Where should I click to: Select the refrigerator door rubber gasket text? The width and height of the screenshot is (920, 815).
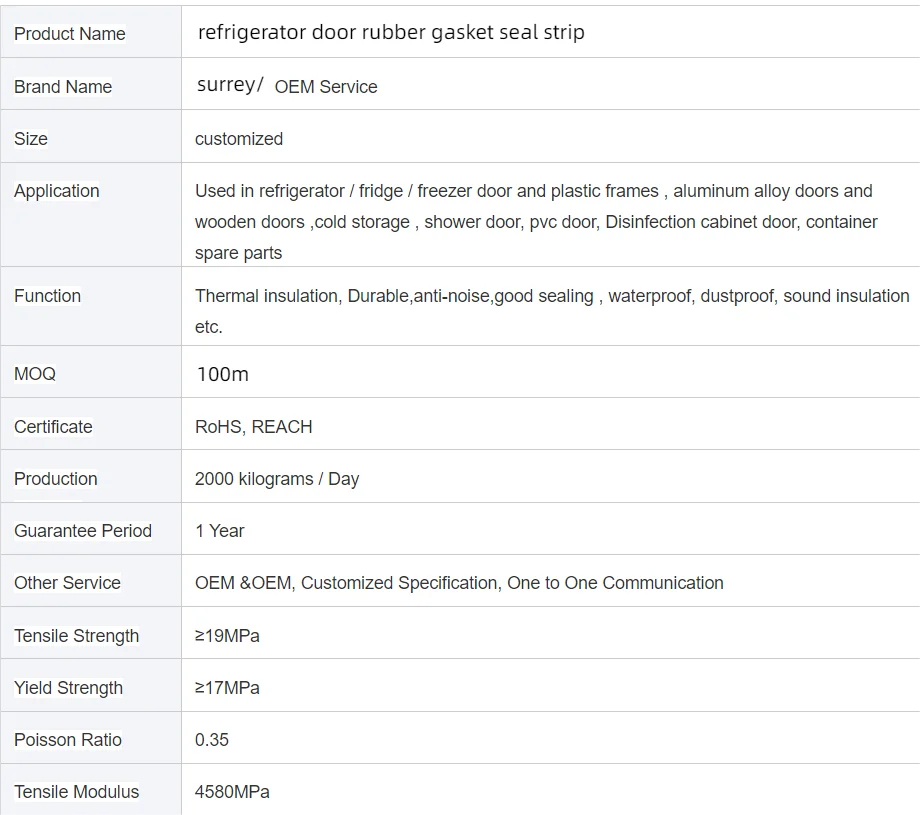click(391, 32)
